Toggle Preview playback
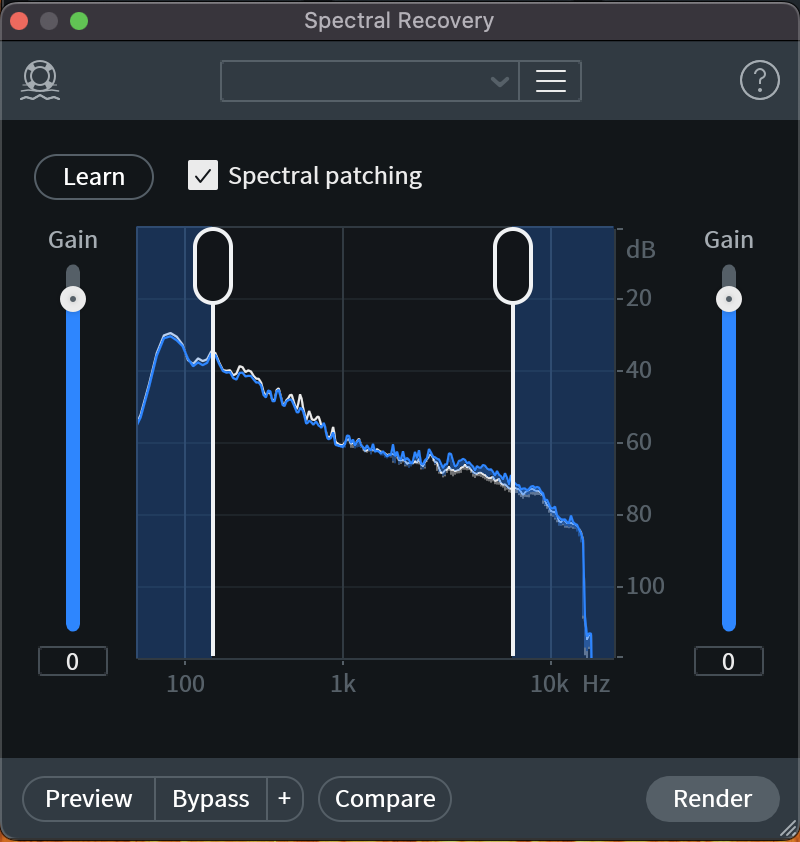The image size is (800, 842). point(88,799)
